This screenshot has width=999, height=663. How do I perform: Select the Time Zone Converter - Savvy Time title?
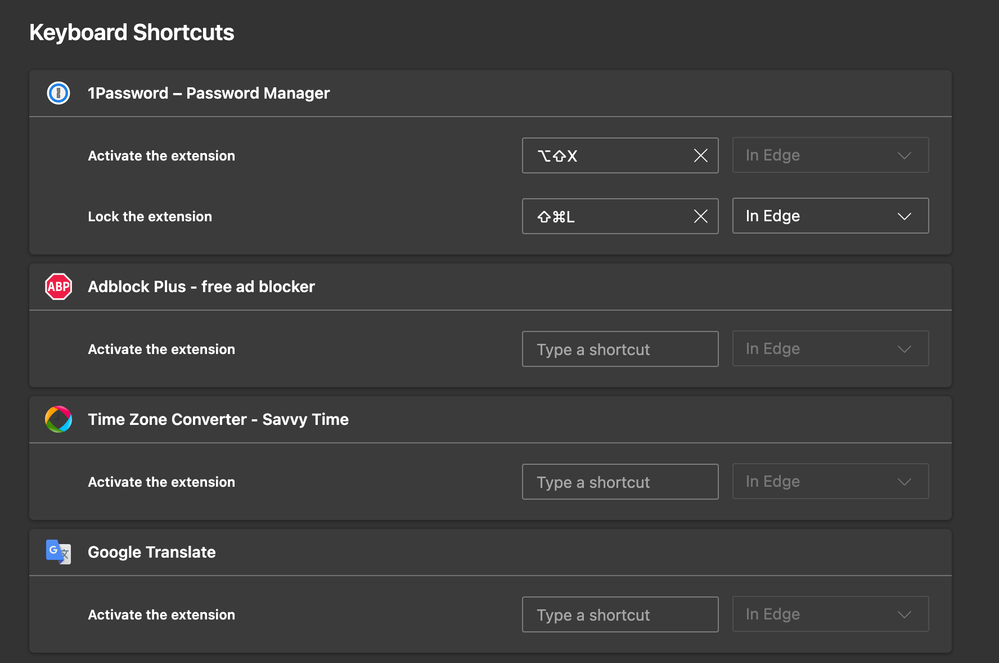coord(218,420)
